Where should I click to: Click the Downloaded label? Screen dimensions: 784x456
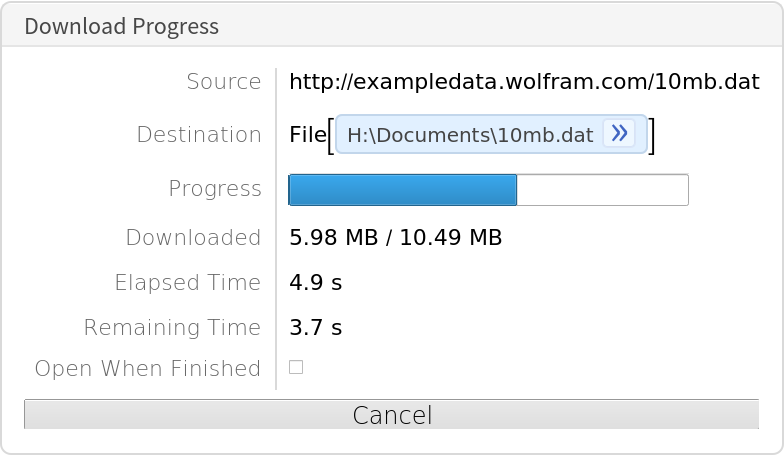pos(193,238)
